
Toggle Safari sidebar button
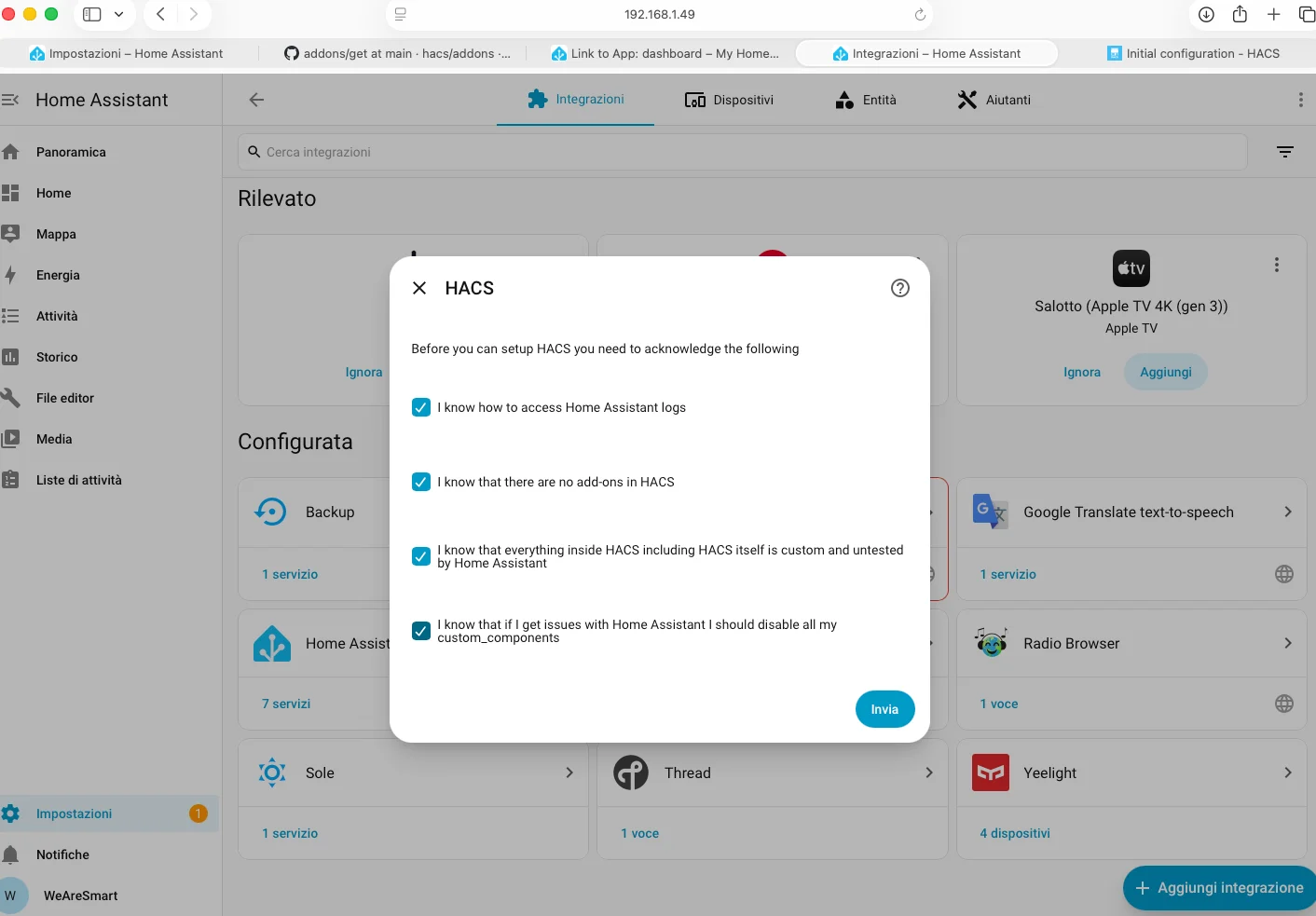92,14
